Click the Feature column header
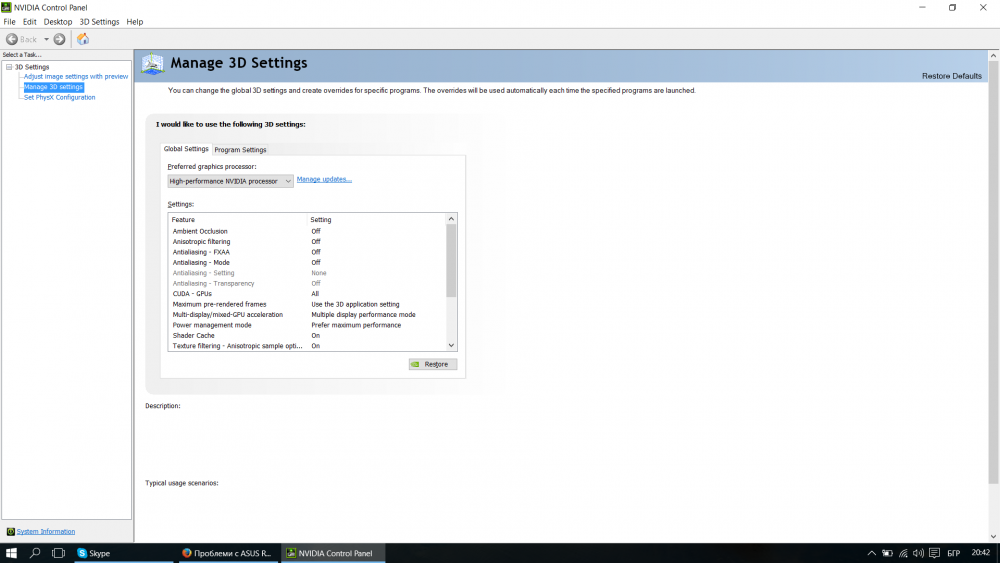The width and height of the screenshot is (1000, 563). (x=238, y=219)
